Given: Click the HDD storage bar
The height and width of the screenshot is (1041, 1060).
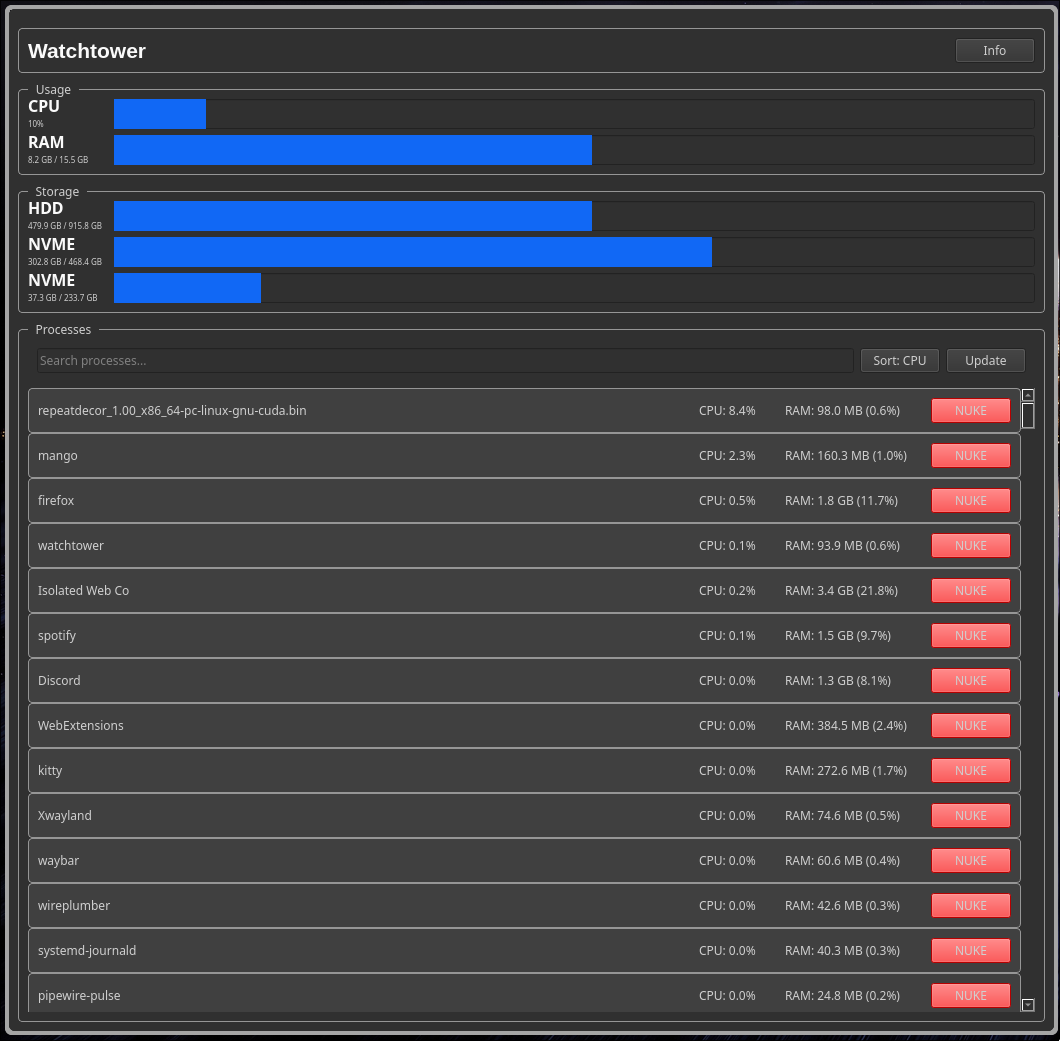Looking at the screenshot, I should 573,216.
